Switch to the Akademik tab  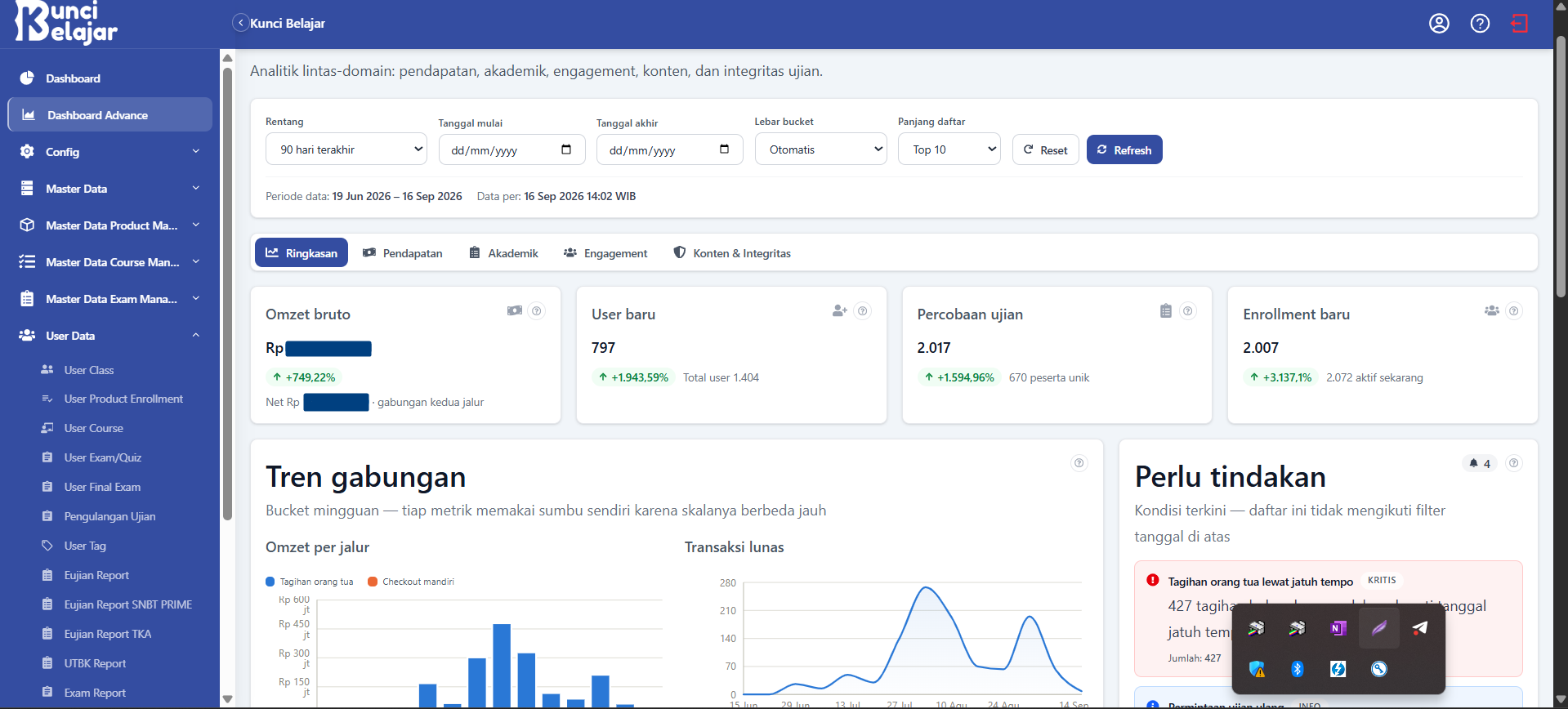click(x=503, y=253)
